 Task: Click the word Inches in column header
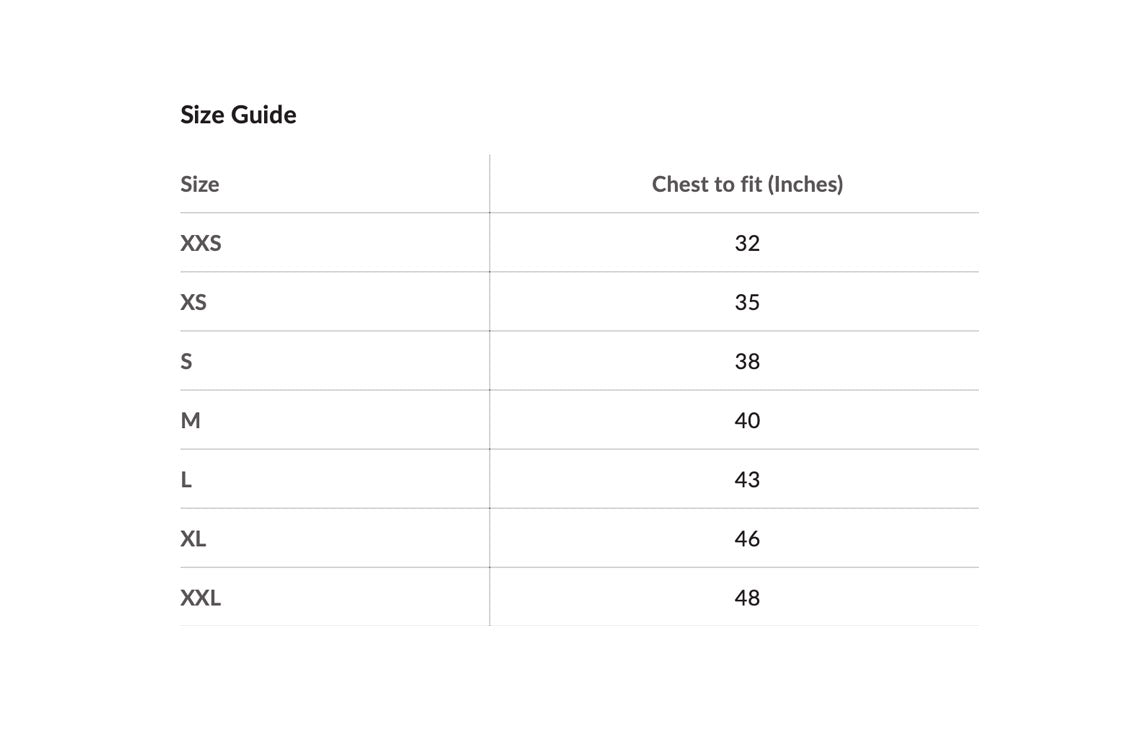pyautogui.click(x=806, y=184)
